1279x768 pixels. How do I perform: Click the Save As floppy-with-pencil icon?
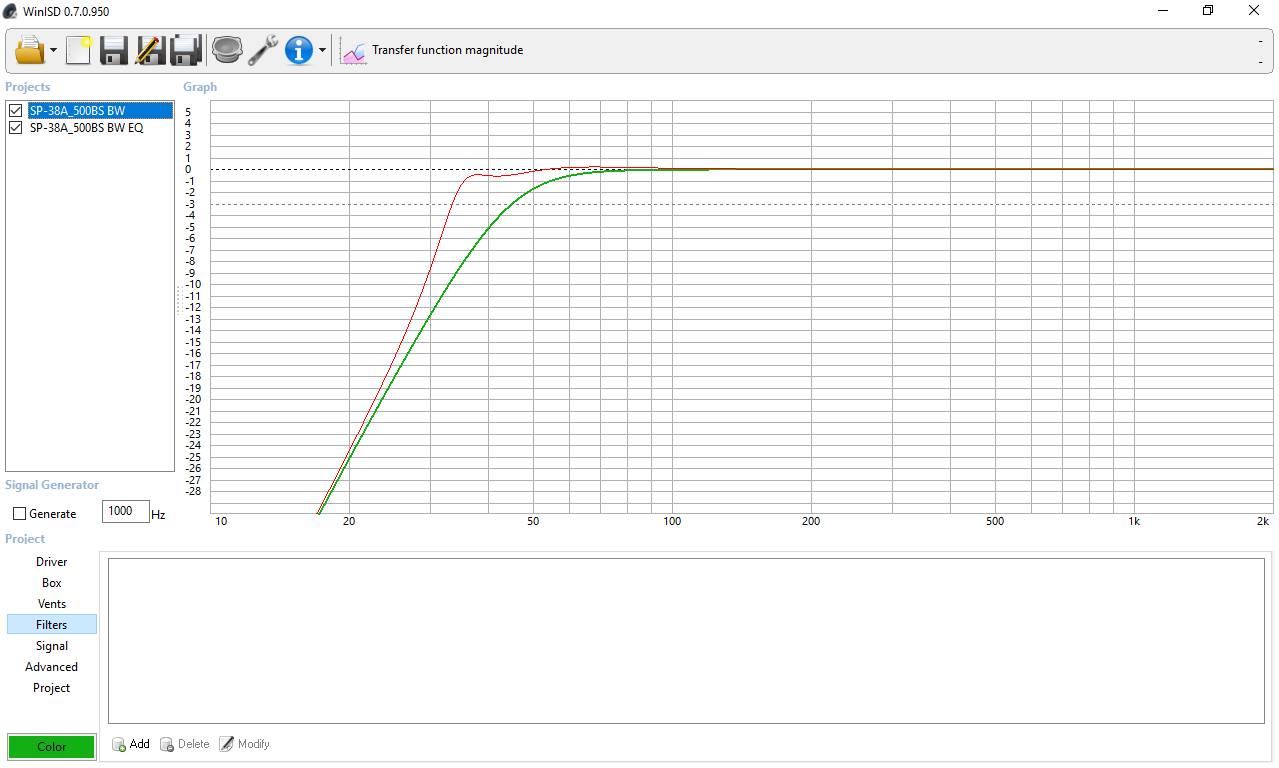[x=150, y=50]
